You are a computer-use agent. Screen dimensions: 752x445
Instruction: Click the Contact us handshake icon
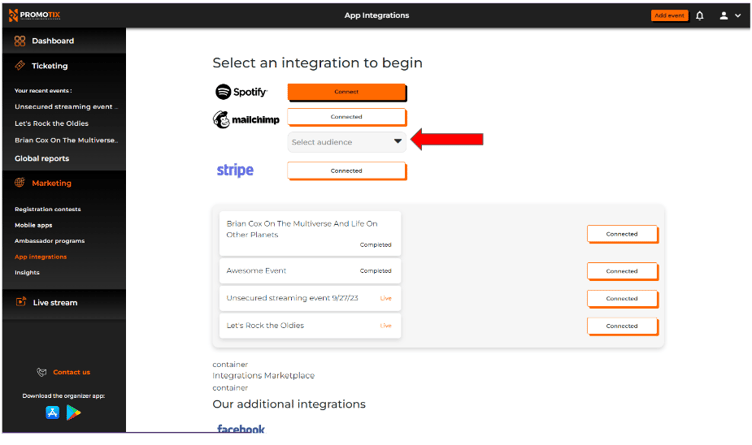(42, 372)
